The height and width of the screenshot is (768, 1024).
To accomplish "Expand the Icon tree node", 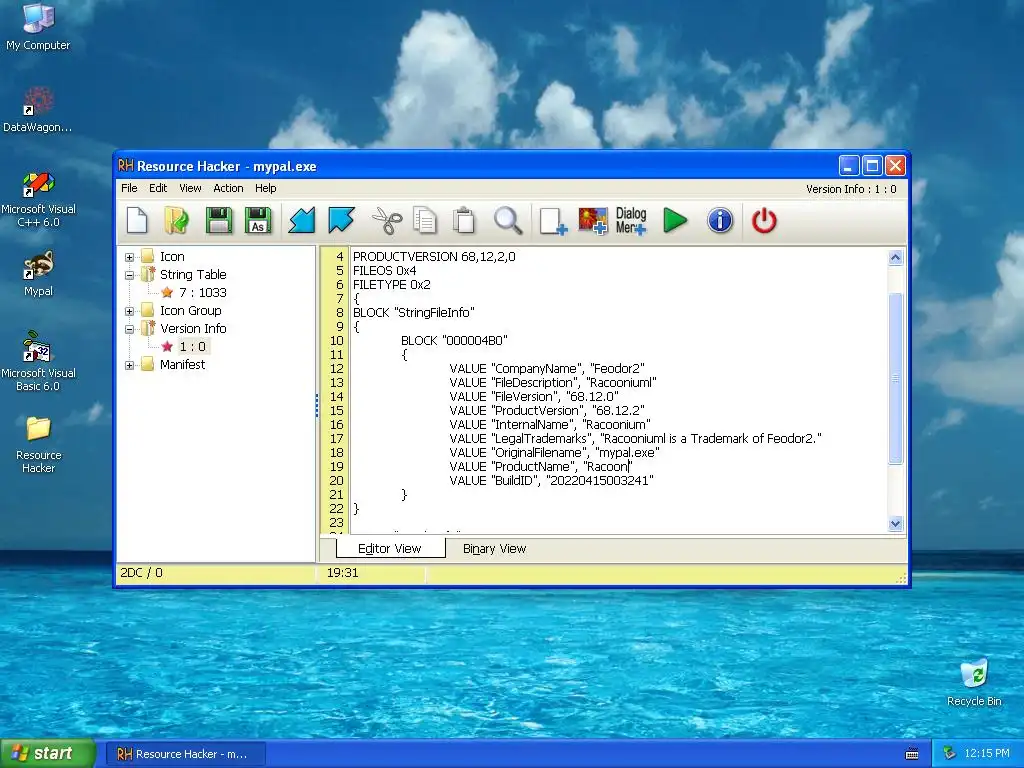I will (129, 257).
